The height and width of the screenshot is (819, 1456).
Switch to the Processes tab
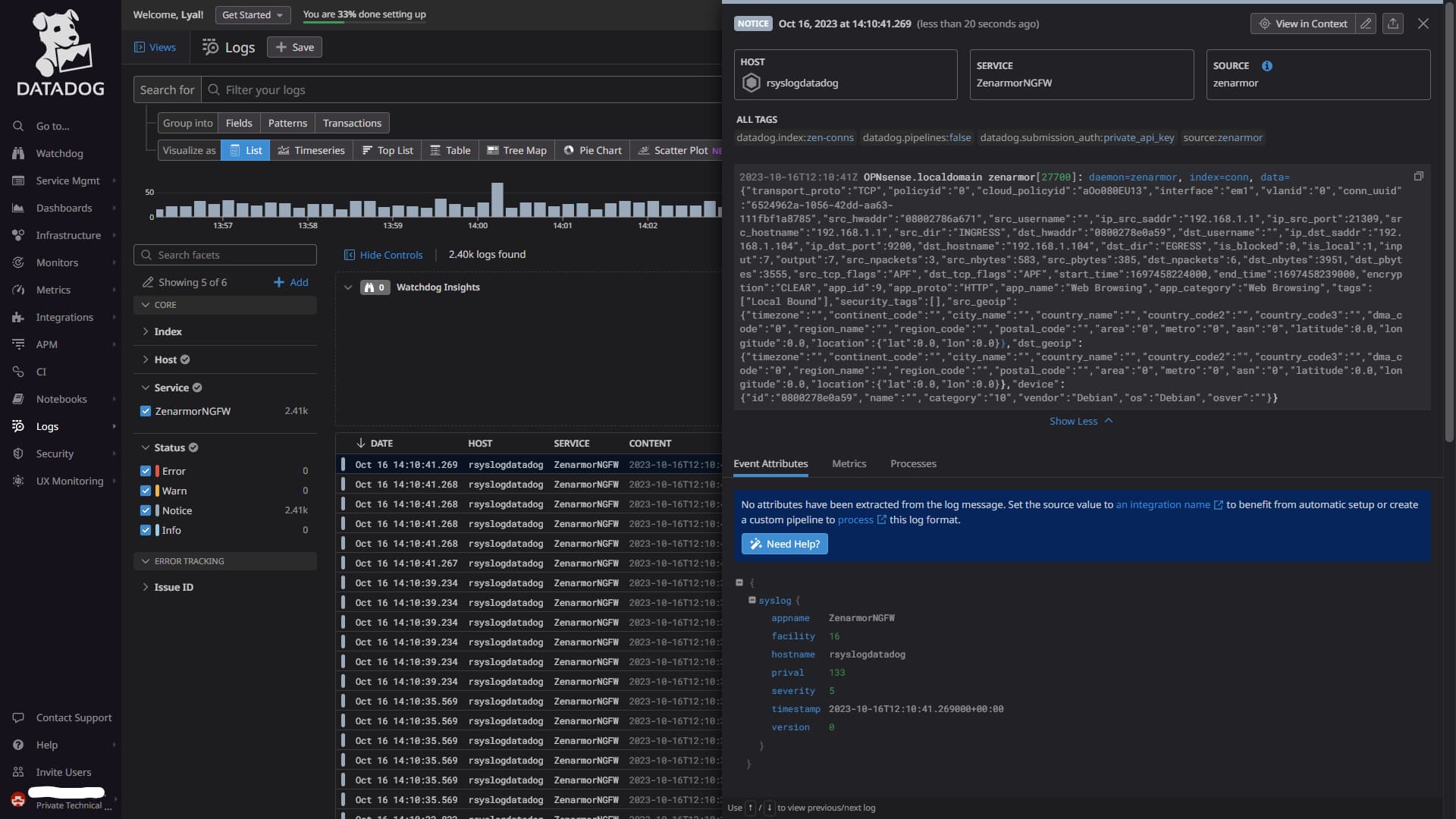913,463
